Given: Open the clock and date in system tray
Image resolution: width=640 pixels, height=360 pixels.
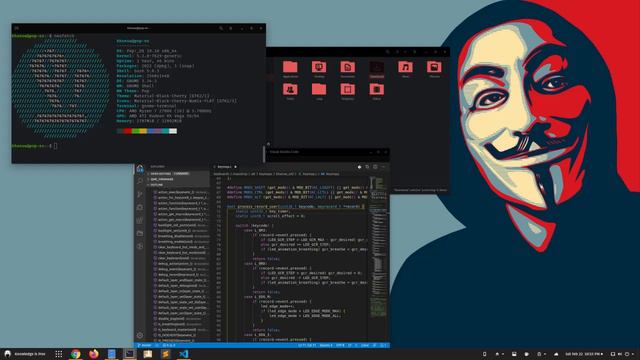Looking at the screenshot, I should coord(584,354).
